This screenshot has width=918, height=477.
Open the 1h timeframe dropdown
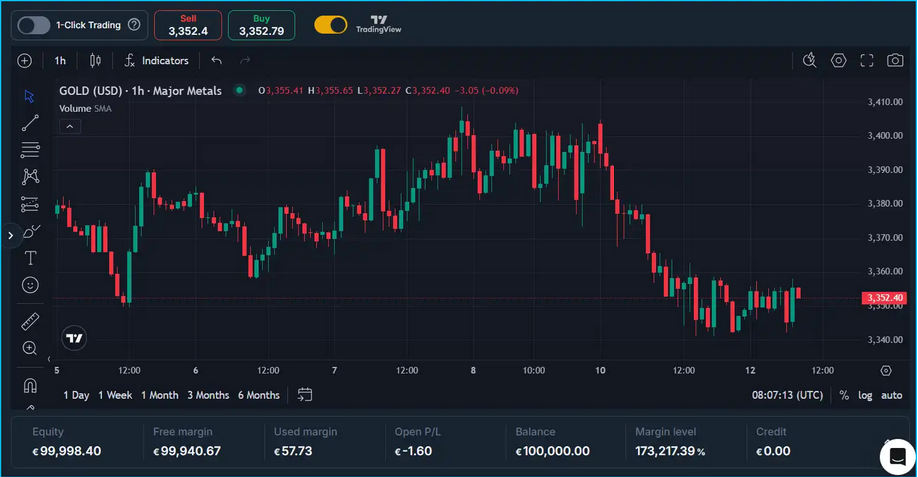[60, 61]
